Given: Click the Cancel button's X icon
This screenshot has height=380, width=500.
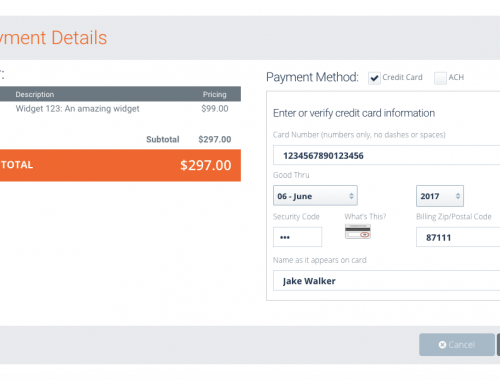Looking at the screenshot, I should (x=442, y=345).
